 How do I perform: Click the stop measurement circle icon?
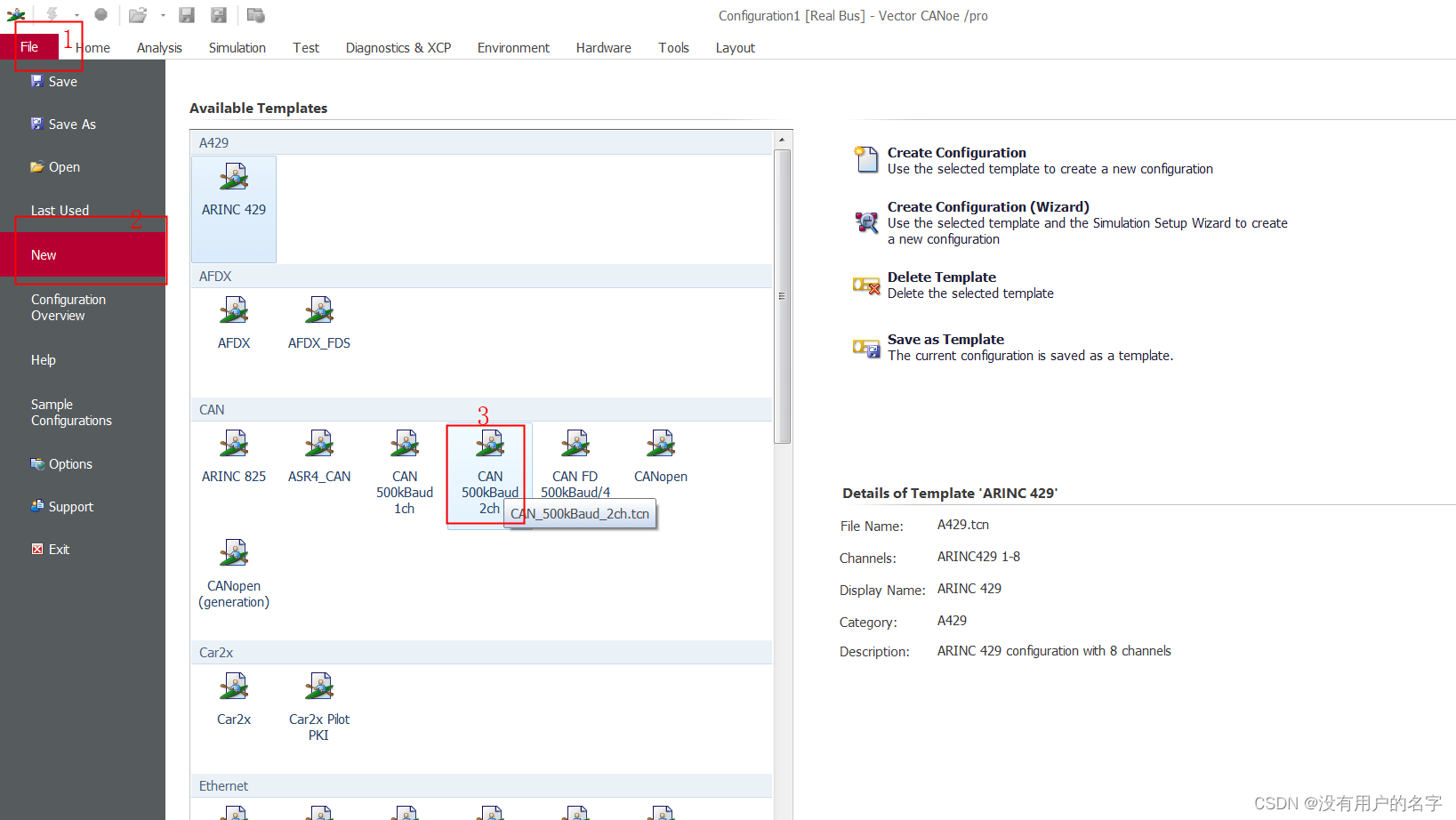coord(101,14)
